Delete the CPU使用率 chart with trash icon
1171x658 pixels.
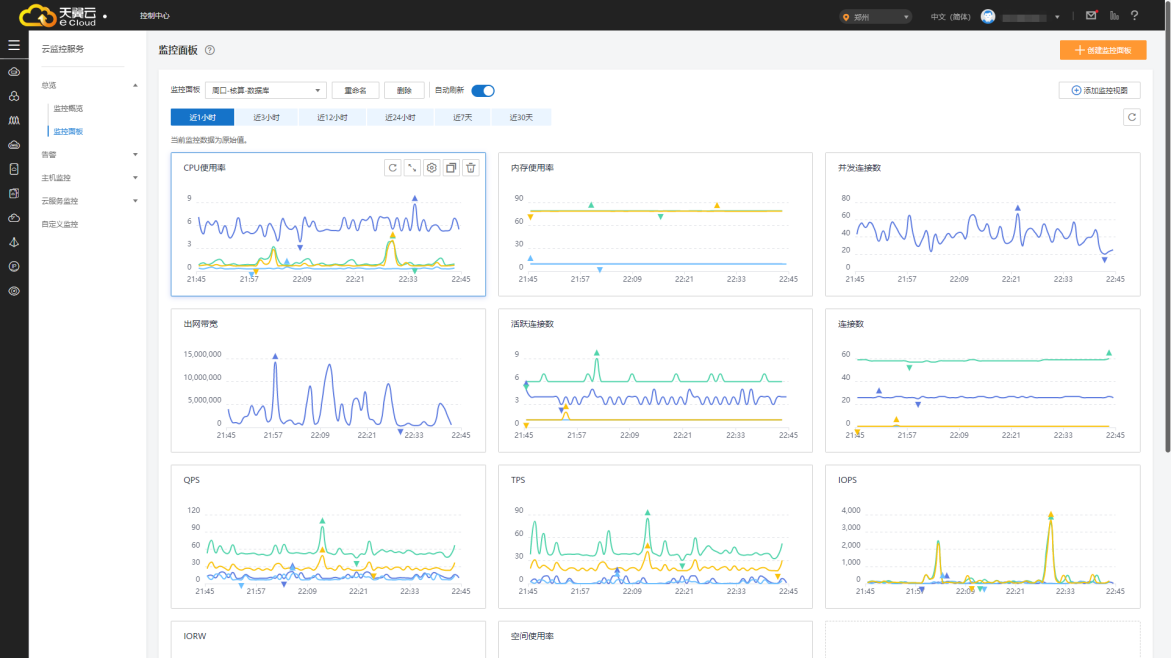tap(471, 168)
